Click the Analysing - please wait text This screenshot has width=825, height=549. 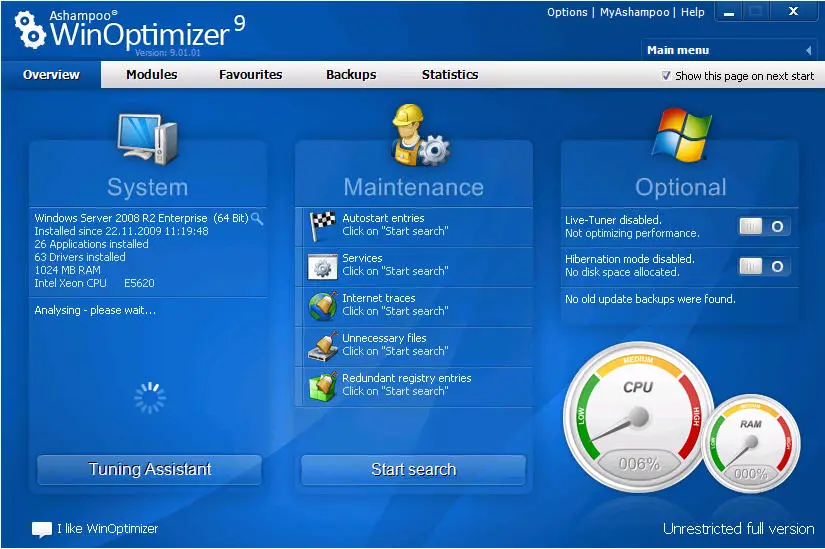pos(95,310)
